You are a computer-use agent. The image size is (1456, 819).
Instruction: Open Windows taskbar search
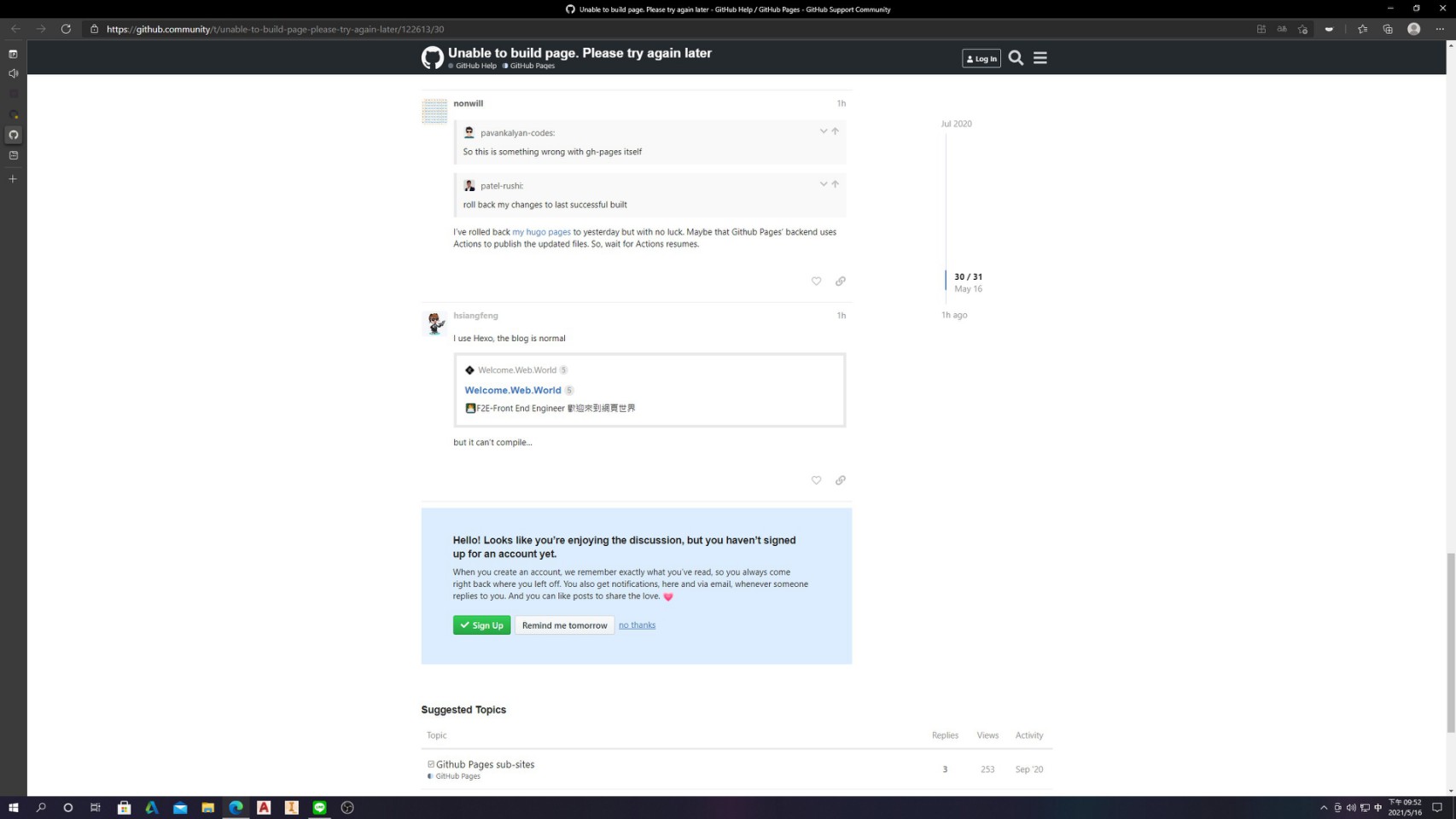[40, 808]
